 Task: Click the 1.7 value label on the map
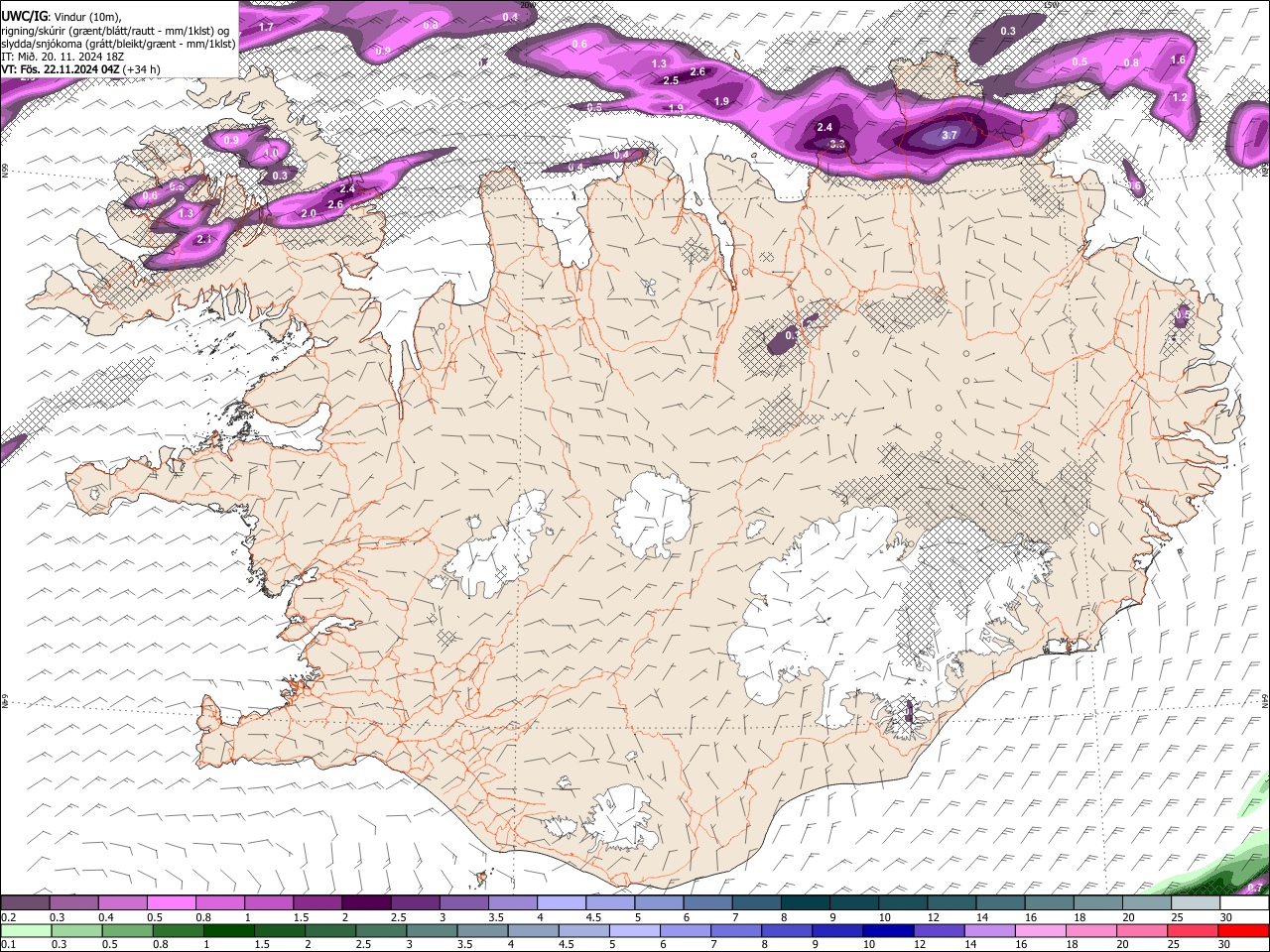(266, 27)
